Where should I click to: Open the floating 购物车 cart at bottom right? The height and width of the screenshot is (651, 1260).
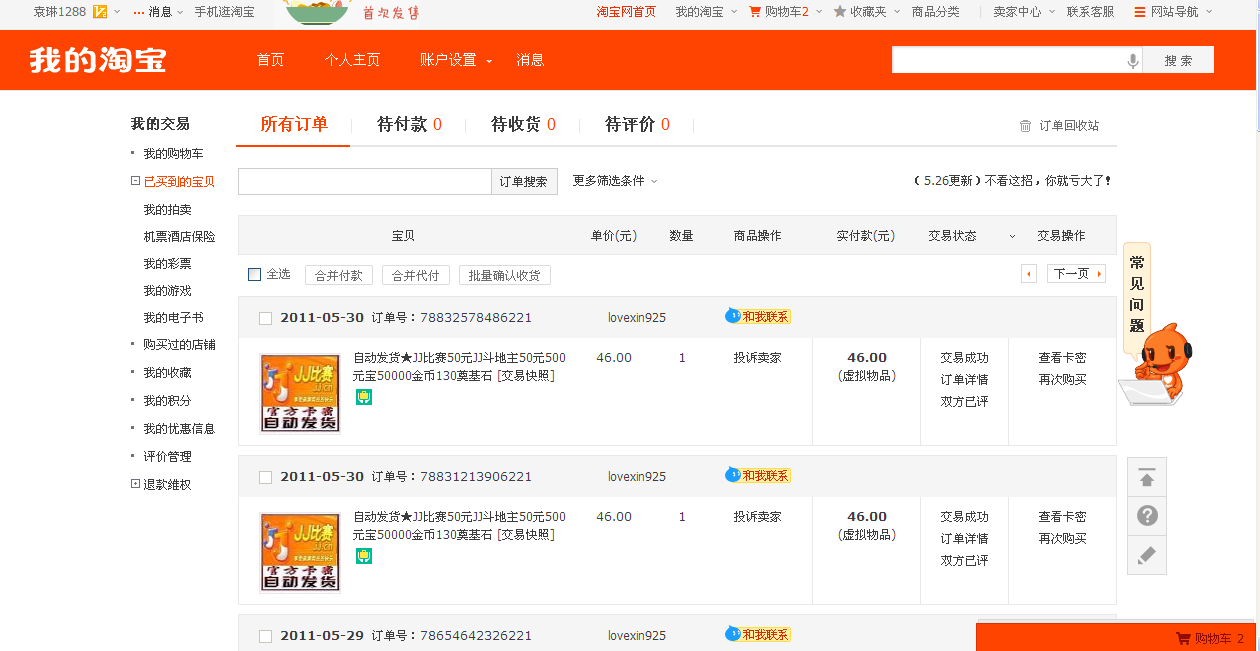pos(1209,638)
